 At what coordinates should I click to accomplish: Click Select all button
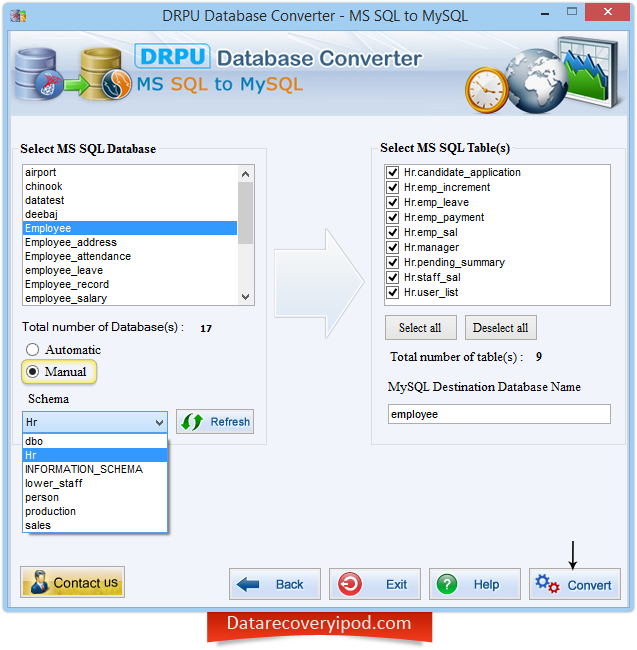[421, 328]
